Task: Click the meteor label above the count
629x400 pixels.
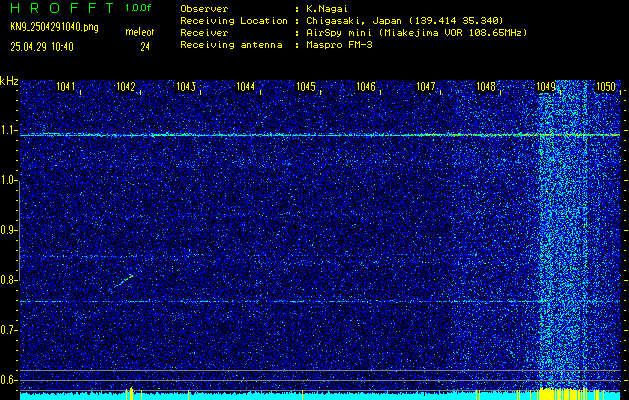Action: pos(140,32)
